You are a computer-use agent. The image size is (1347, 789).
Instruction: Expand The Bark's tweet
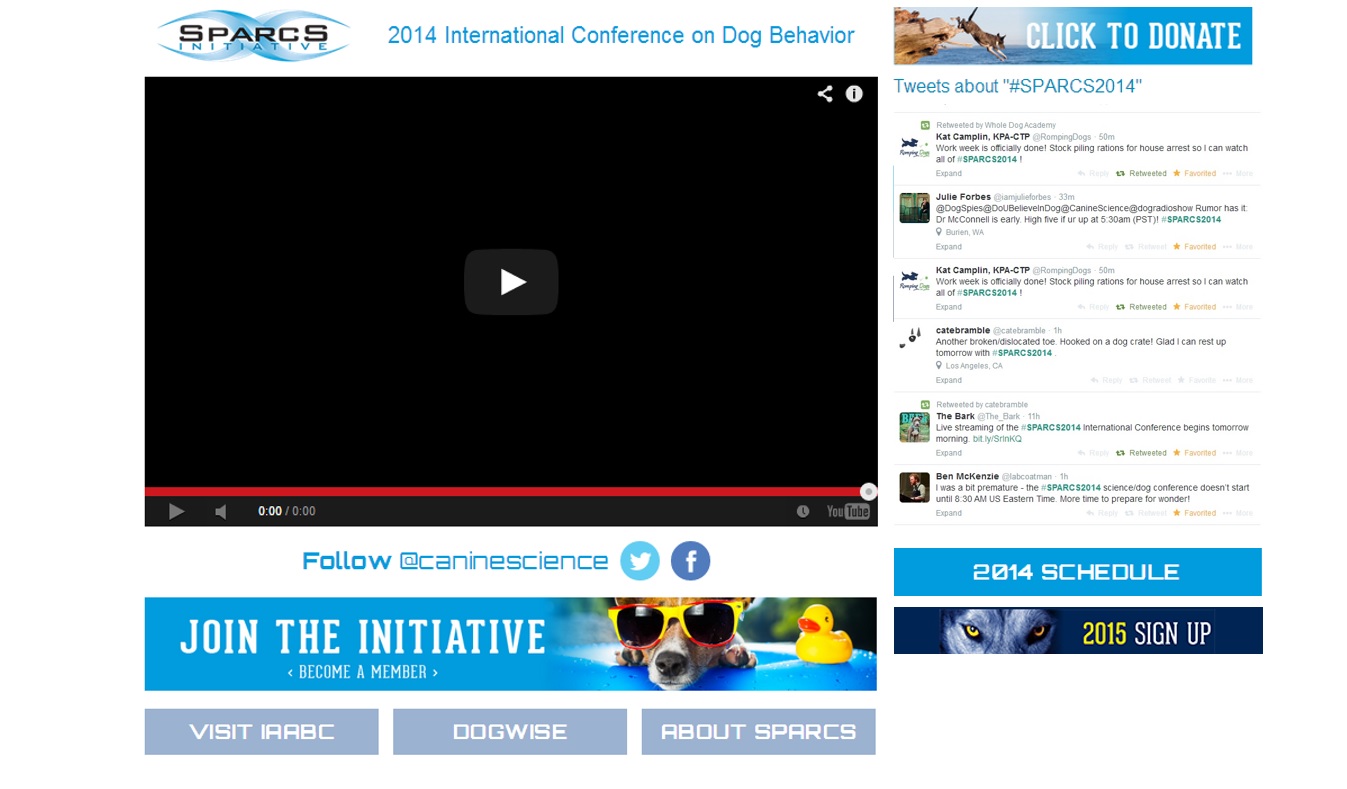click(x=949, y=453)
